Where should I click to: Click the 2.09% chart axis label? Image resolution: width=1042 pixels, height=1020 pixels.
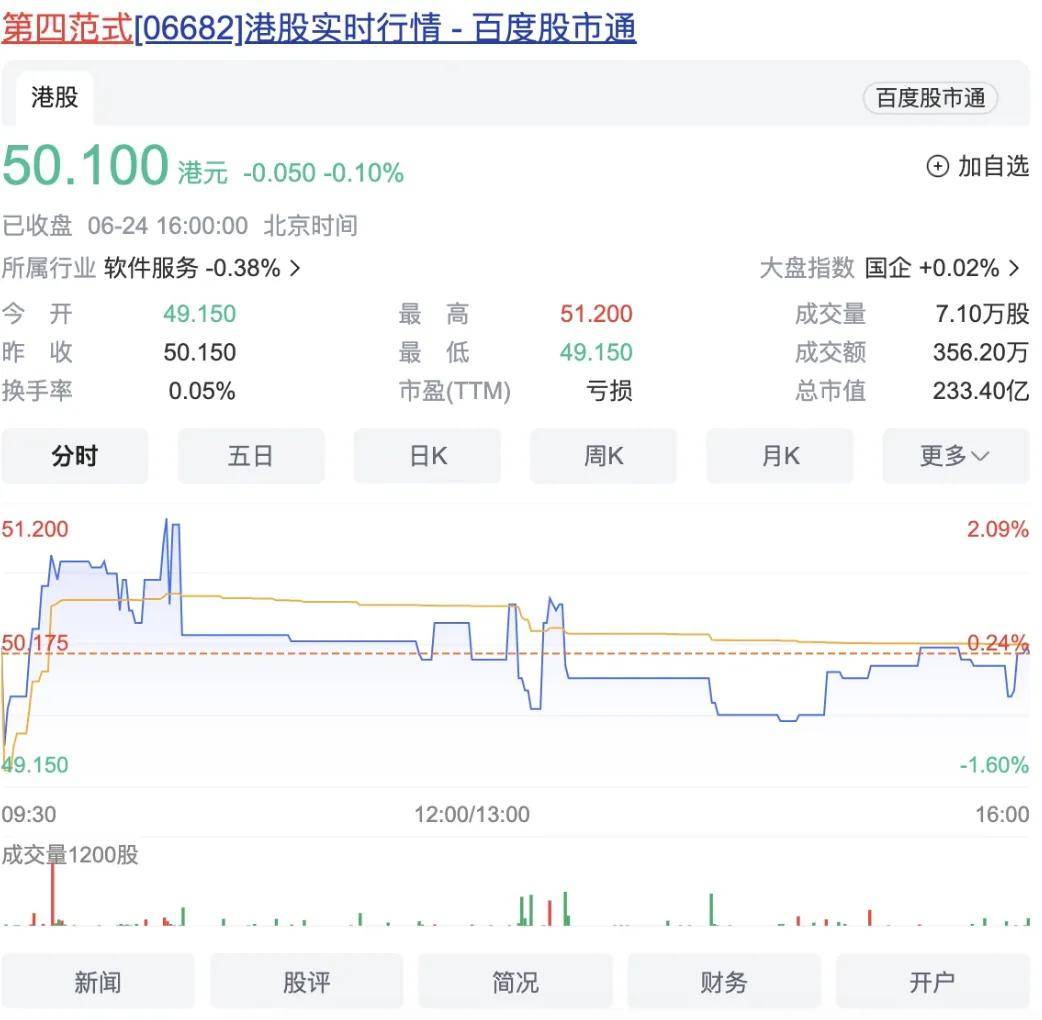pyautogui.click(x=997, y=529)
